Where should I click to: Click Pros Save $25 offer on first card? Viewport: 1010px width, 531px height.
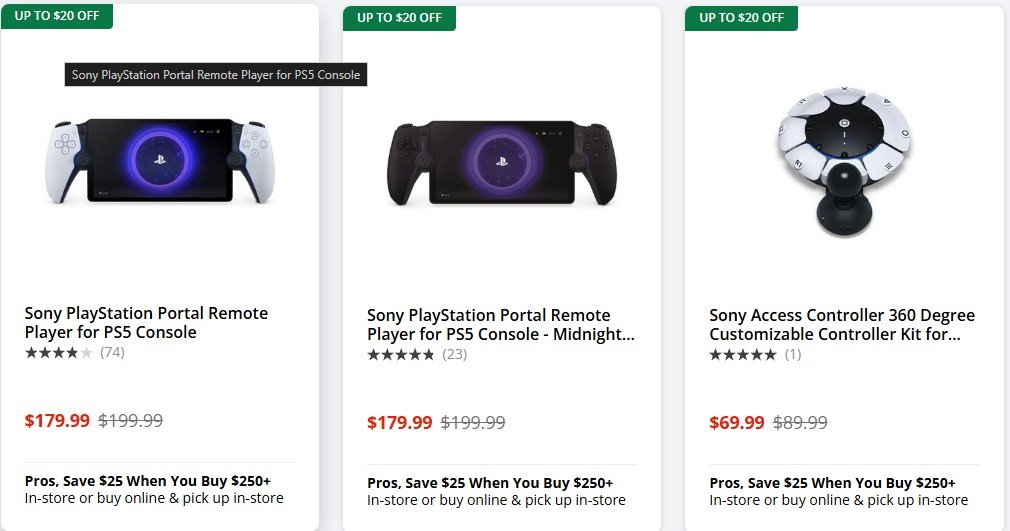[147, 481]
